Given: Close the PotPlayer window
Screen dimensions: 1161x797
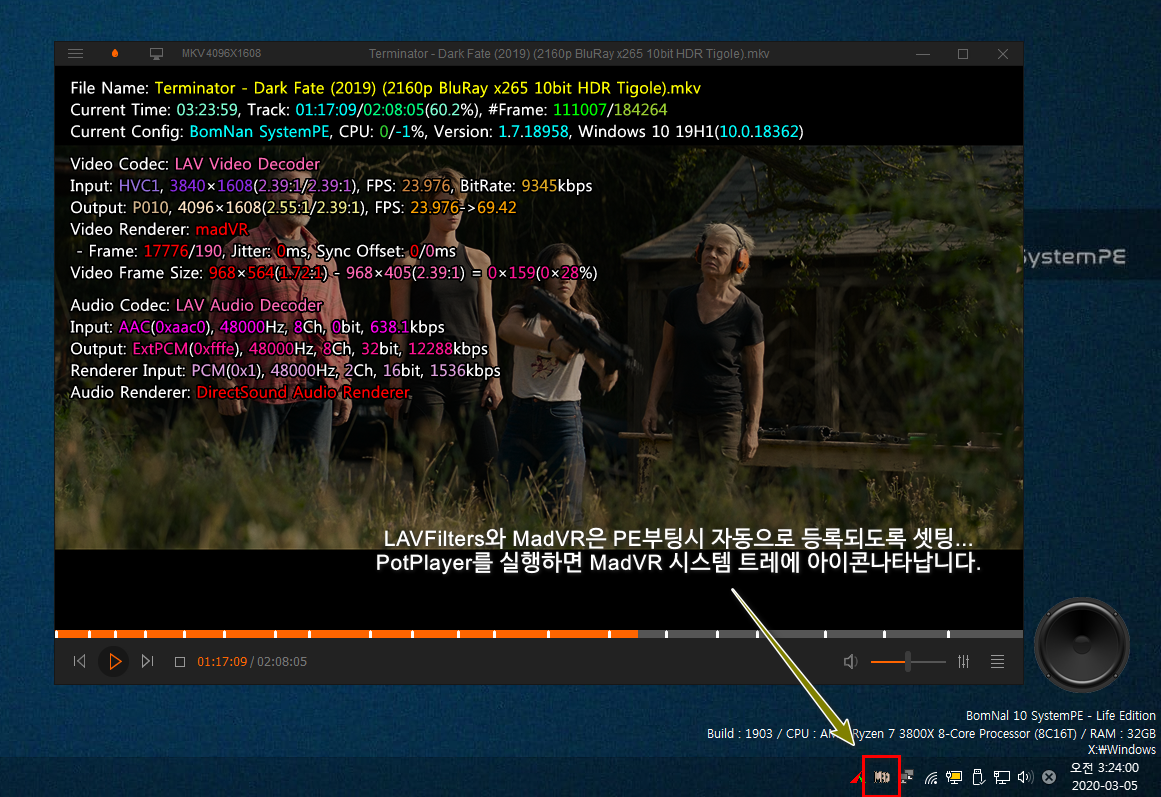Looking at the screenshot, I should click(1003, 53).
